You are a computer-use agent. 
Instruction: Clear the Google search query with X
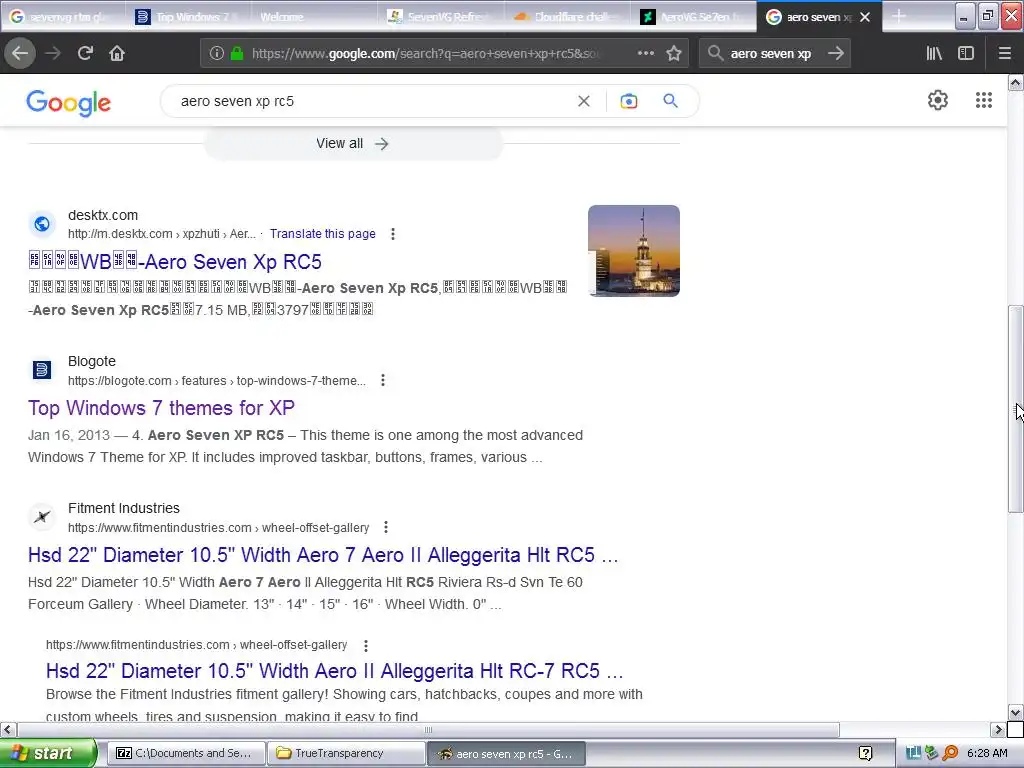[x=584, y=101]
